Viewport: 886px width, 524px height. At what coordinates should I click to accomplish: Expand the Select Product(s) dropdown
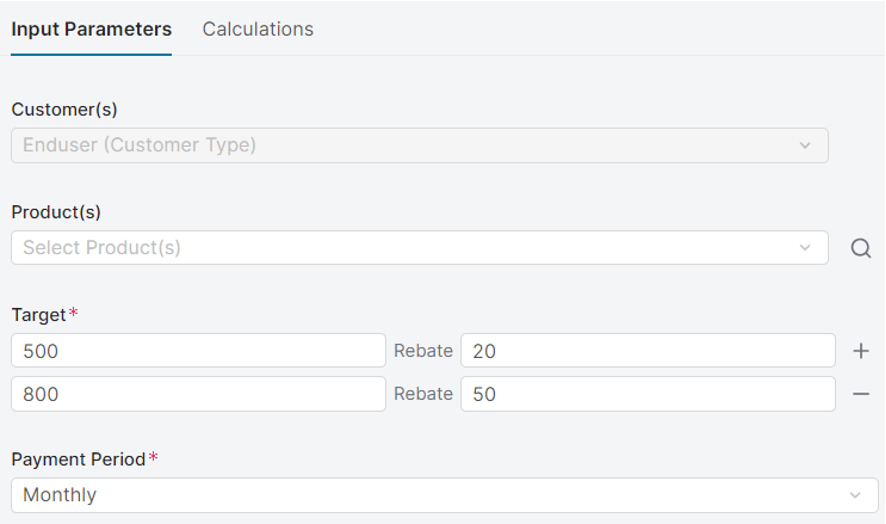click(x=419, y=248)
